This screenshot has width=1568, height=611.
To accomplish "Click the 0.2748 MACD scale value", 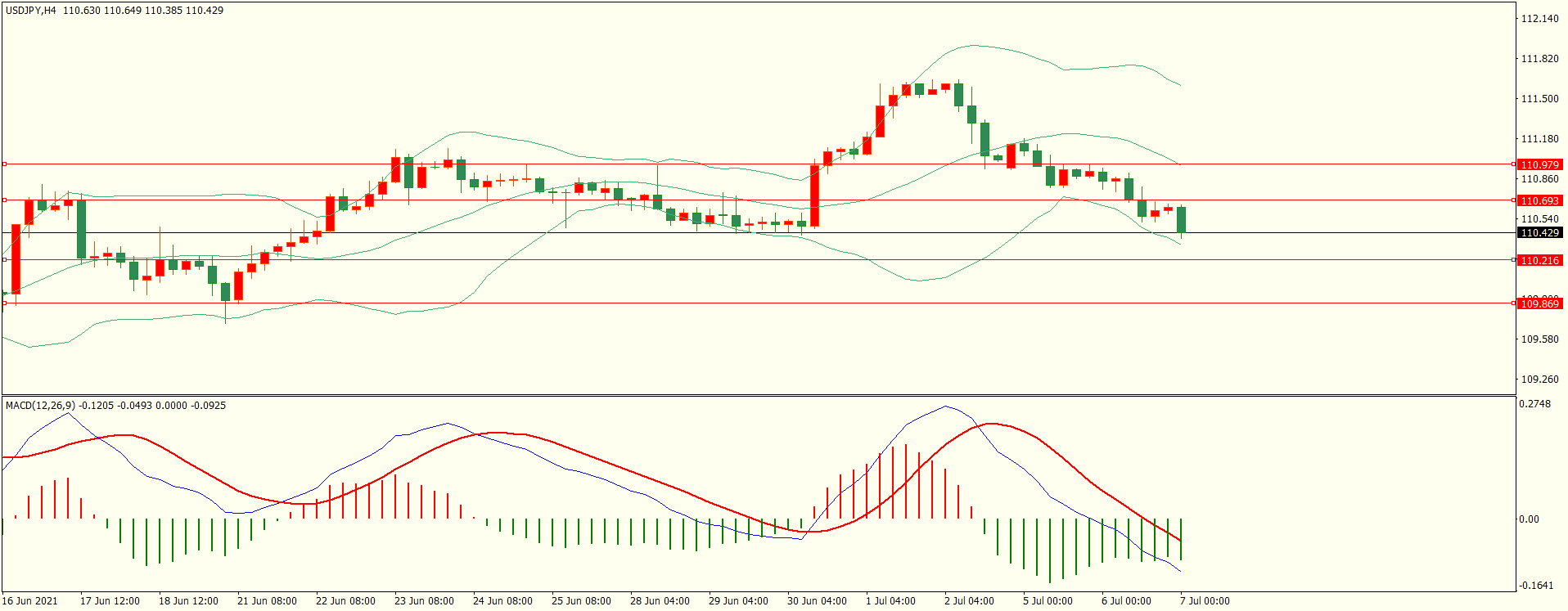I will [1534, 404].
